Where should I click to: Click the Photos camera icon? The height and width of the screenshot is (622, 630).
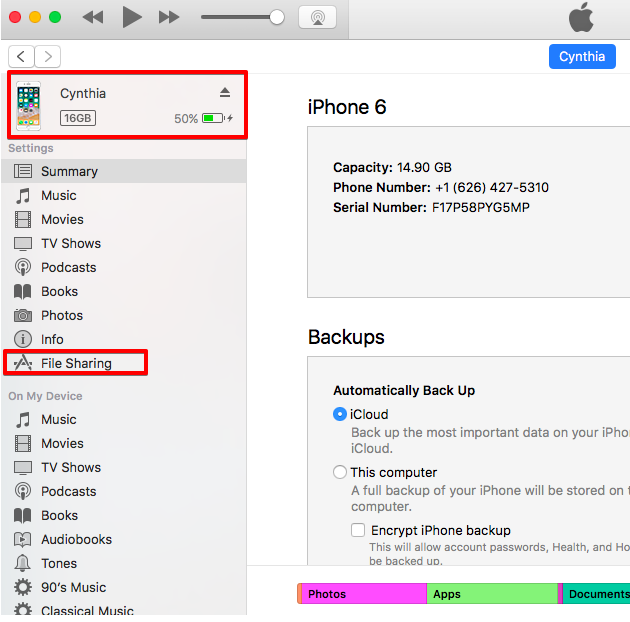coord(23,315)
